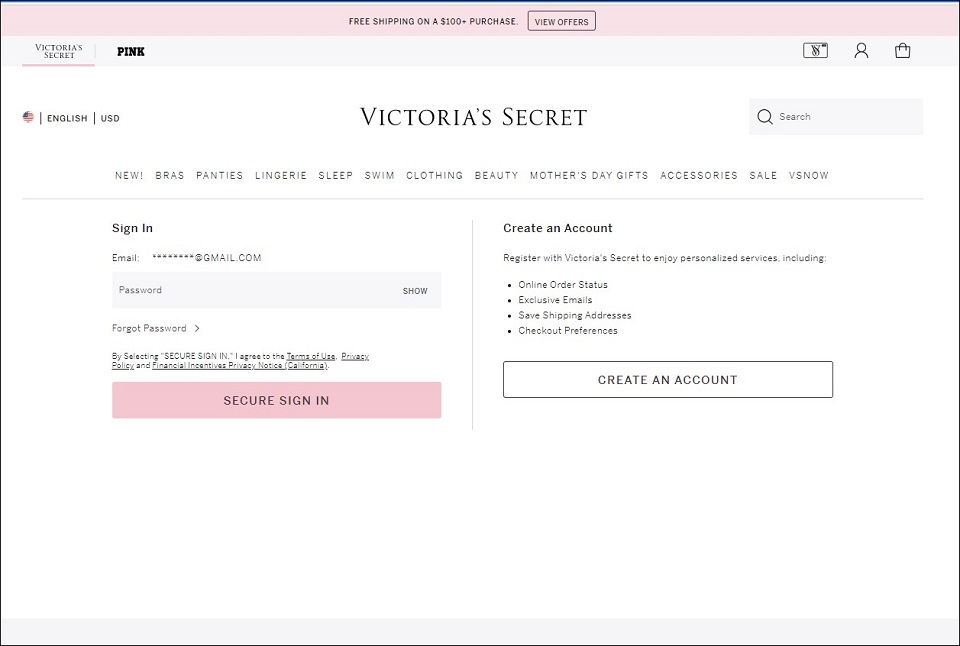Click the CREATE AN ACCOUNT button

click(668, 380)
